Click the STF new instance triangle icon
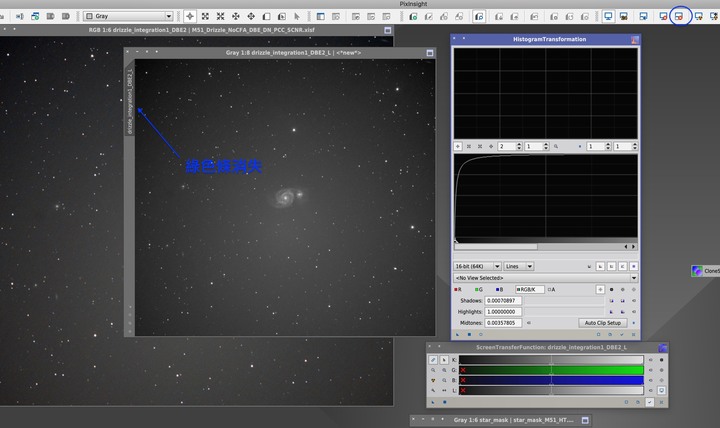 click(433, 402)
